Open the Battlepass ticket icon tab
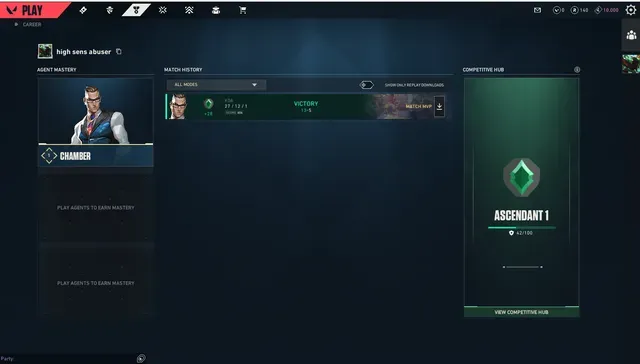This screenshot has height=364, width=640. (83, 10)
